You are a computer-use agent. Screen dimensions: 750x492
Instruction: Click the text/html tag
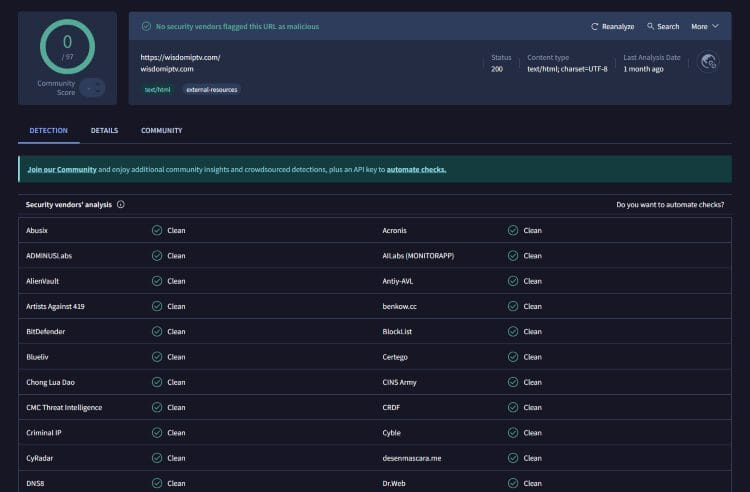point(157,89)
